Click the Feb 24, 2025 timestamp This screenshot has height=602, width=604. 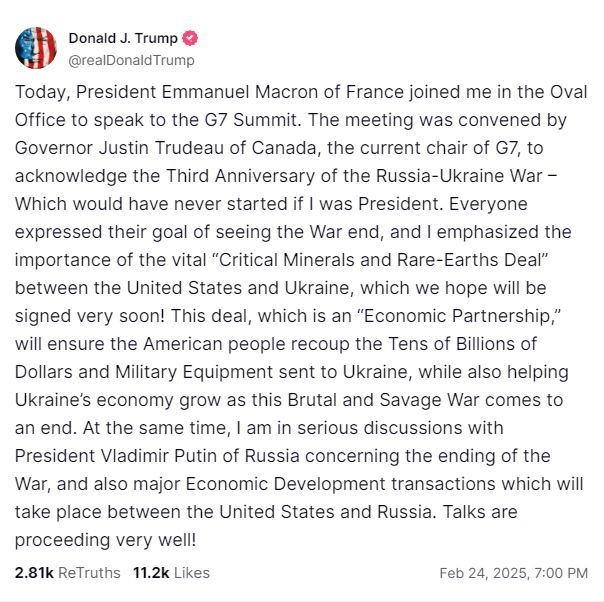click(513, 574)
